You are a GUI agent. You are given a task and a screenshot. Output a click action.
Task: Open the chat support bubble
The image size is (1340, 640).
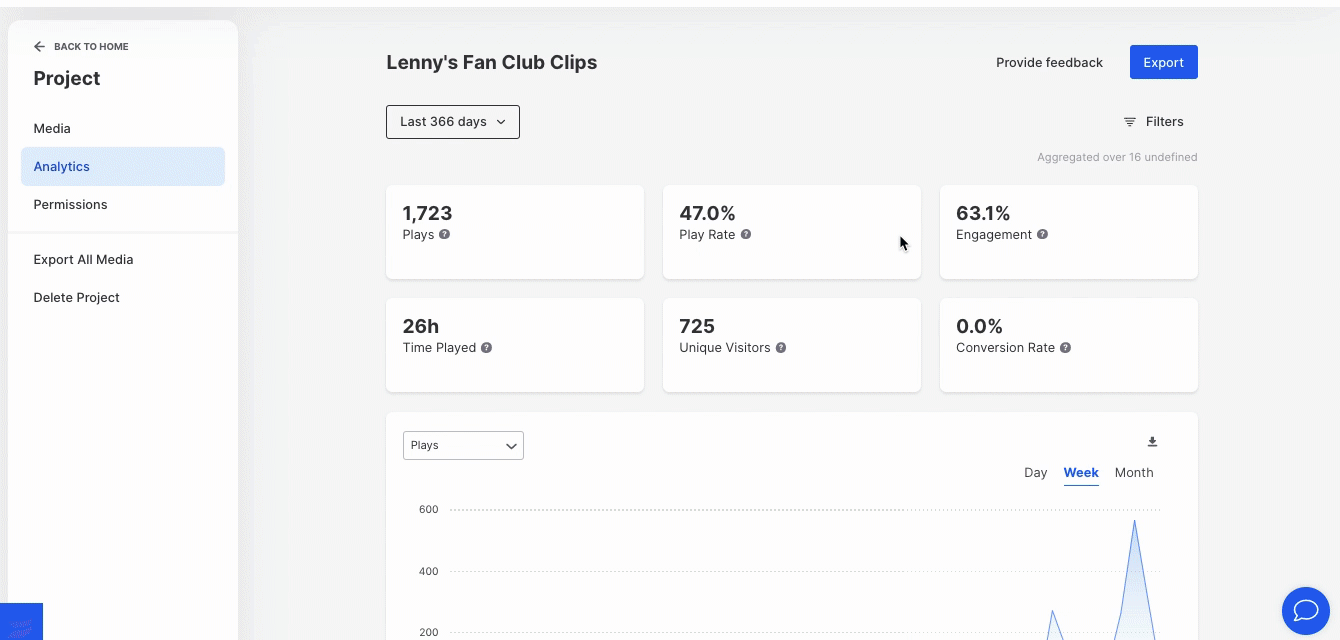click(1306, 610)
